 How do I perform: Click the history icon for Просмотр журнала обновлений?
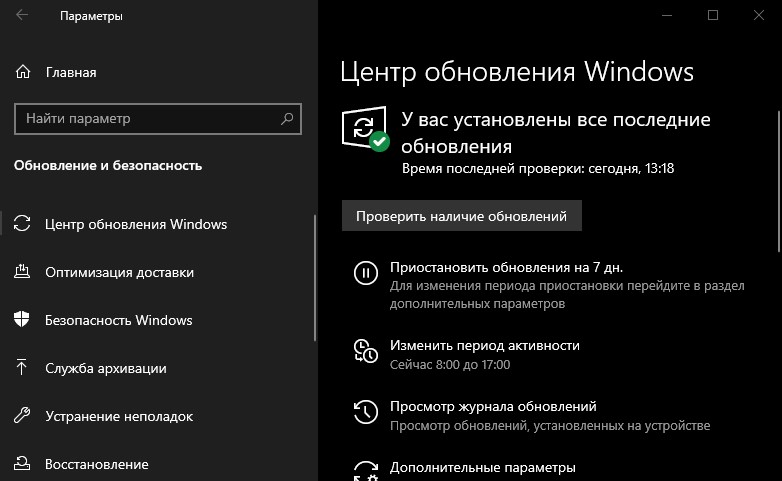point(366,412)
